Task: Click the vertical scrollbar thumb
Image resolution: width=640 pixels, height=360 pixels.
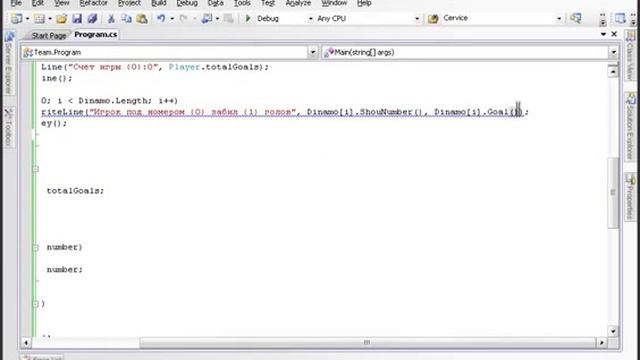Action: coord(613,192)
